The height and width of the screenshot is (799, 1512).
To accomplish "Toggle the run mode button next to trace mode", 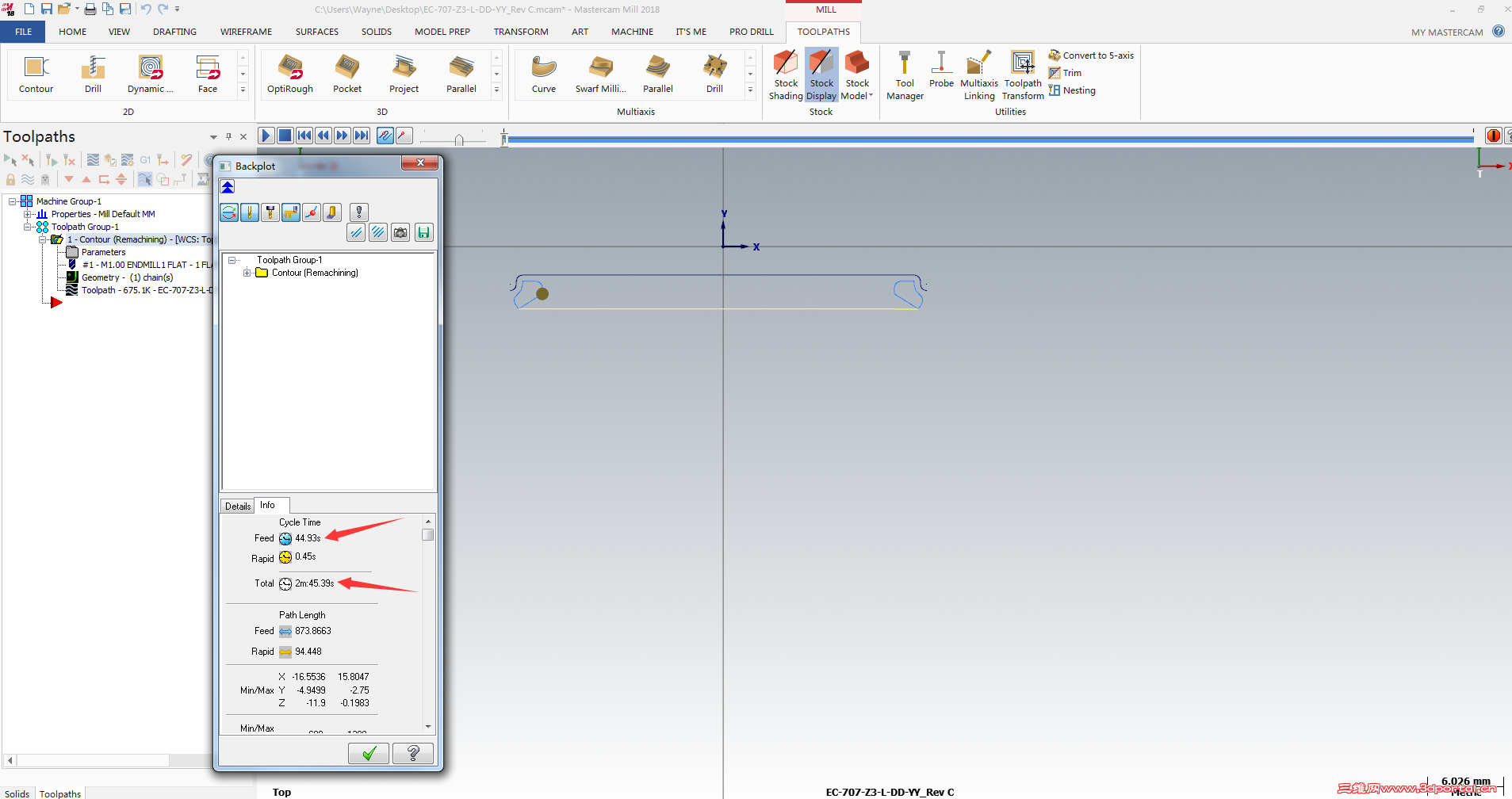I will pos(404,136).
